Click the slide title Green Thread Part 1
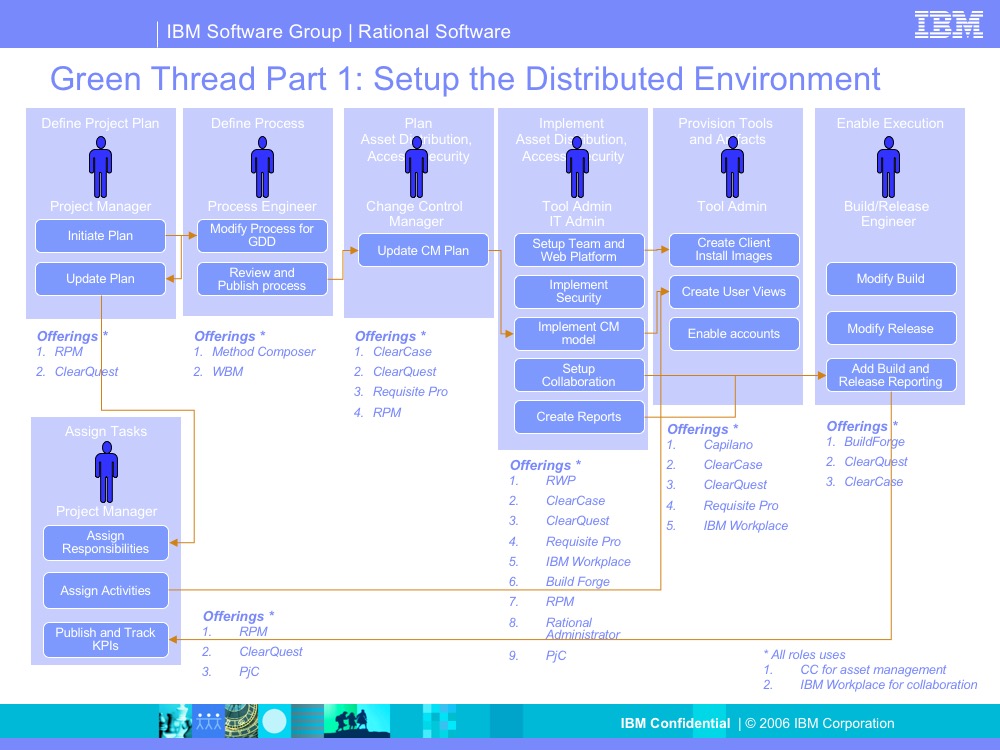This screenshot has width=1000, height=750. [x=465, y=79]
